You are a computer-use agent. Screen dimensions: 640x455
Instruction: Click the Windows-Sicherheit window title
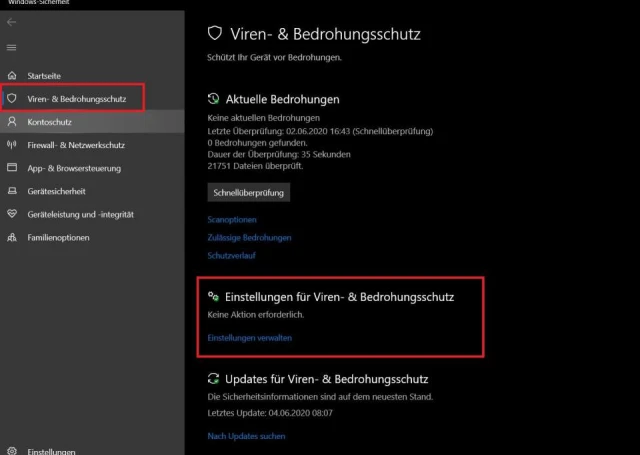click(38, 2)
